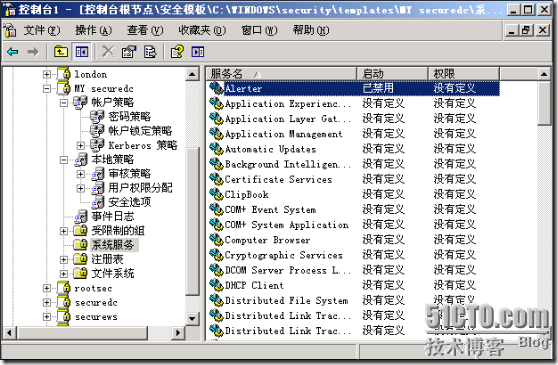
Task: Collapse the MY securedc node
Action: (x=47, y=89)
